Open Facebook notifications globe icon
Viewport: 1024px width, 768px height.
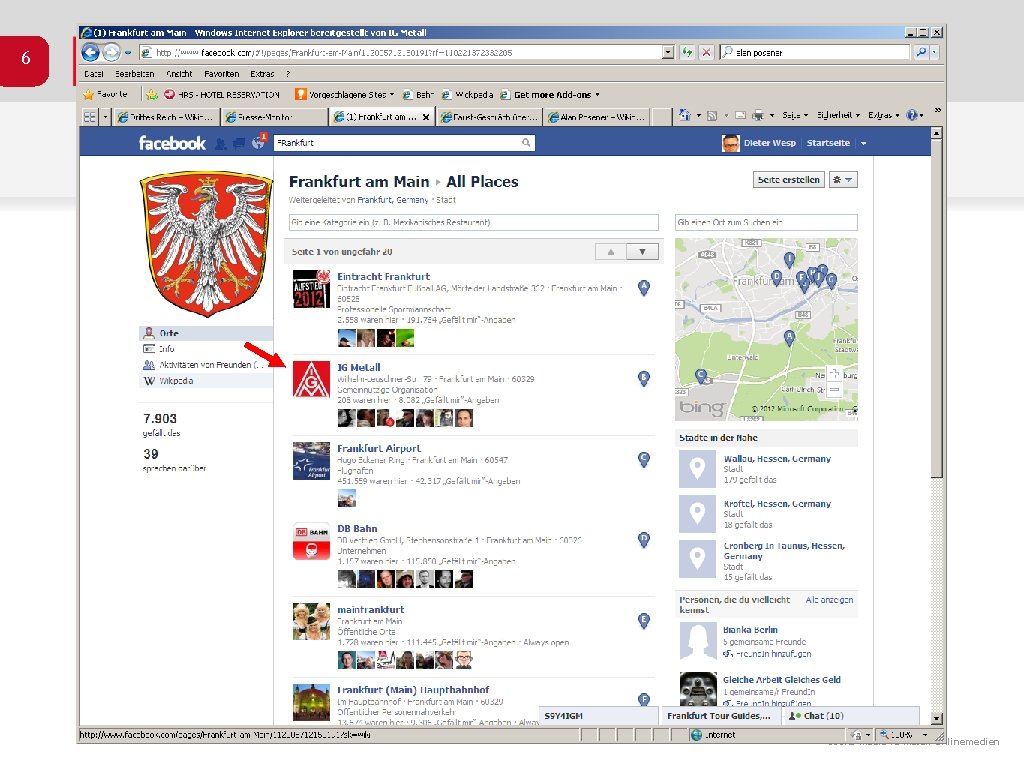click(259, 142)
